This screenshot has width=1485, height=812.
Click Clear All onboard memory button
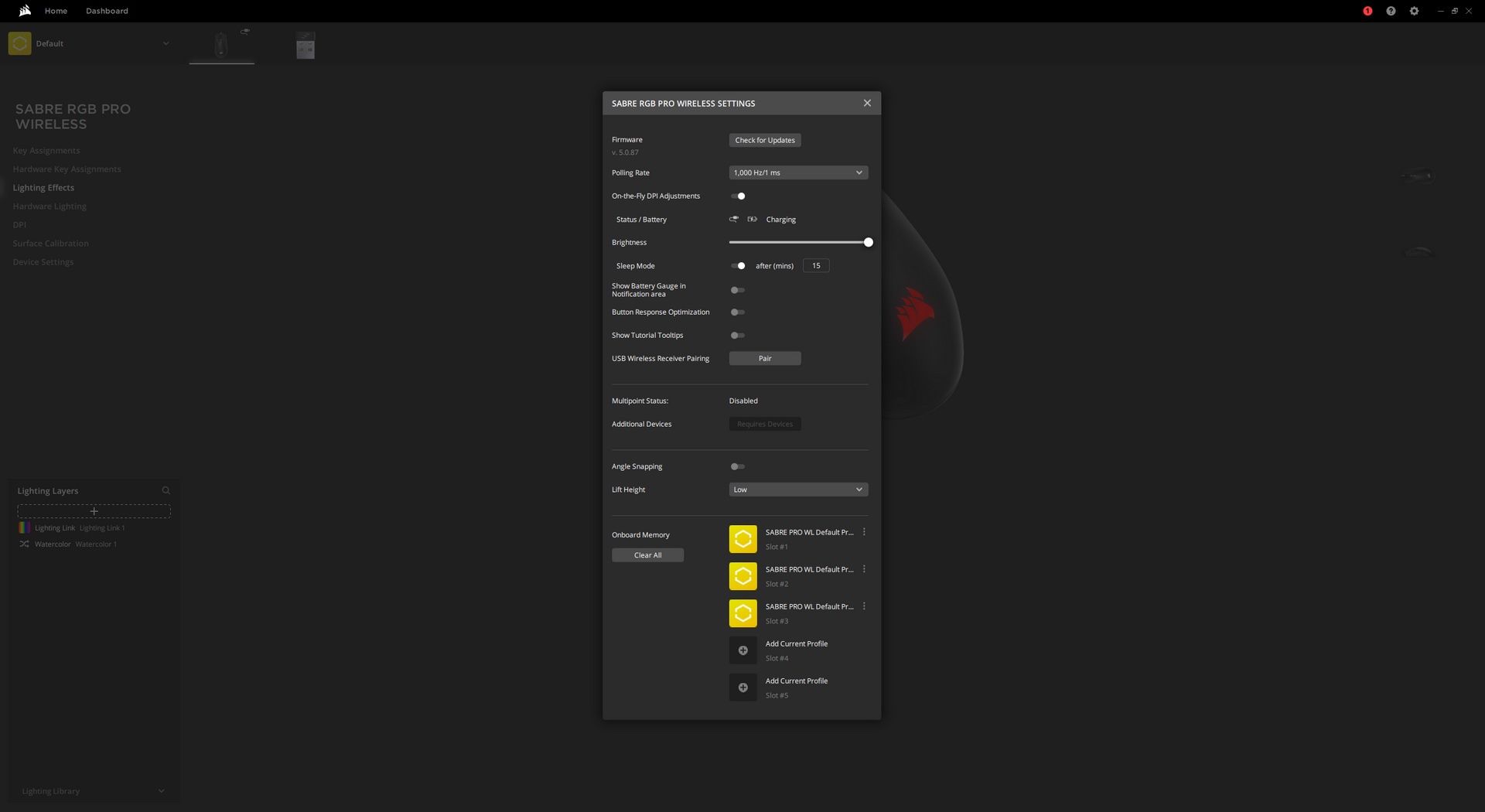tap(647, 555)
